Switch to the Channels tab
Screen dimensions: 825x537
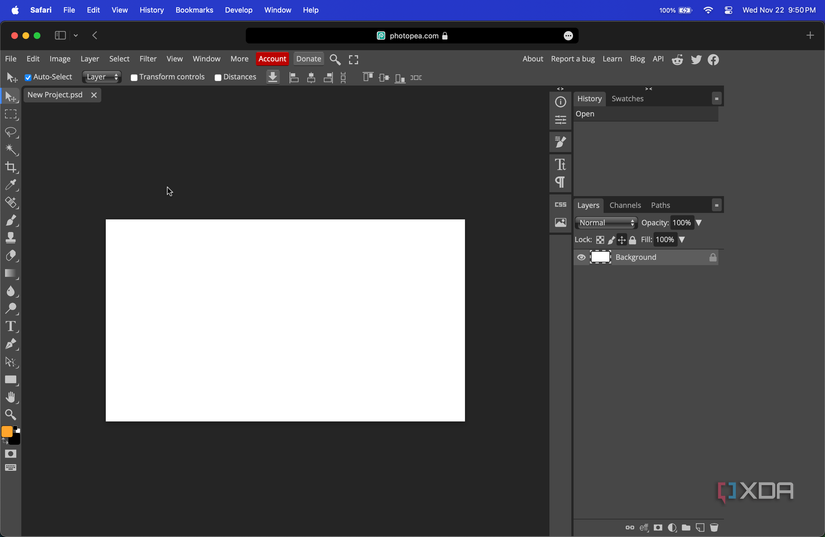625,205
